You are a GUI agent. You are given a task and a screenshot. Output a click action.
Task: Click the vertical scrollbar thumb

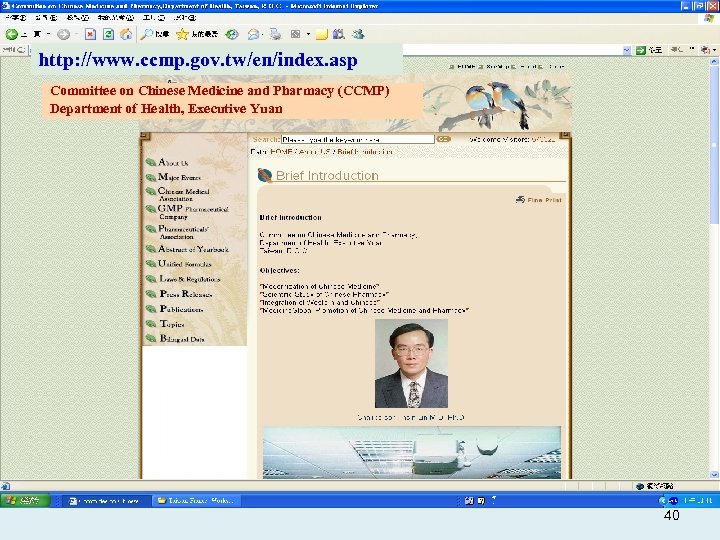pos(714,144)
